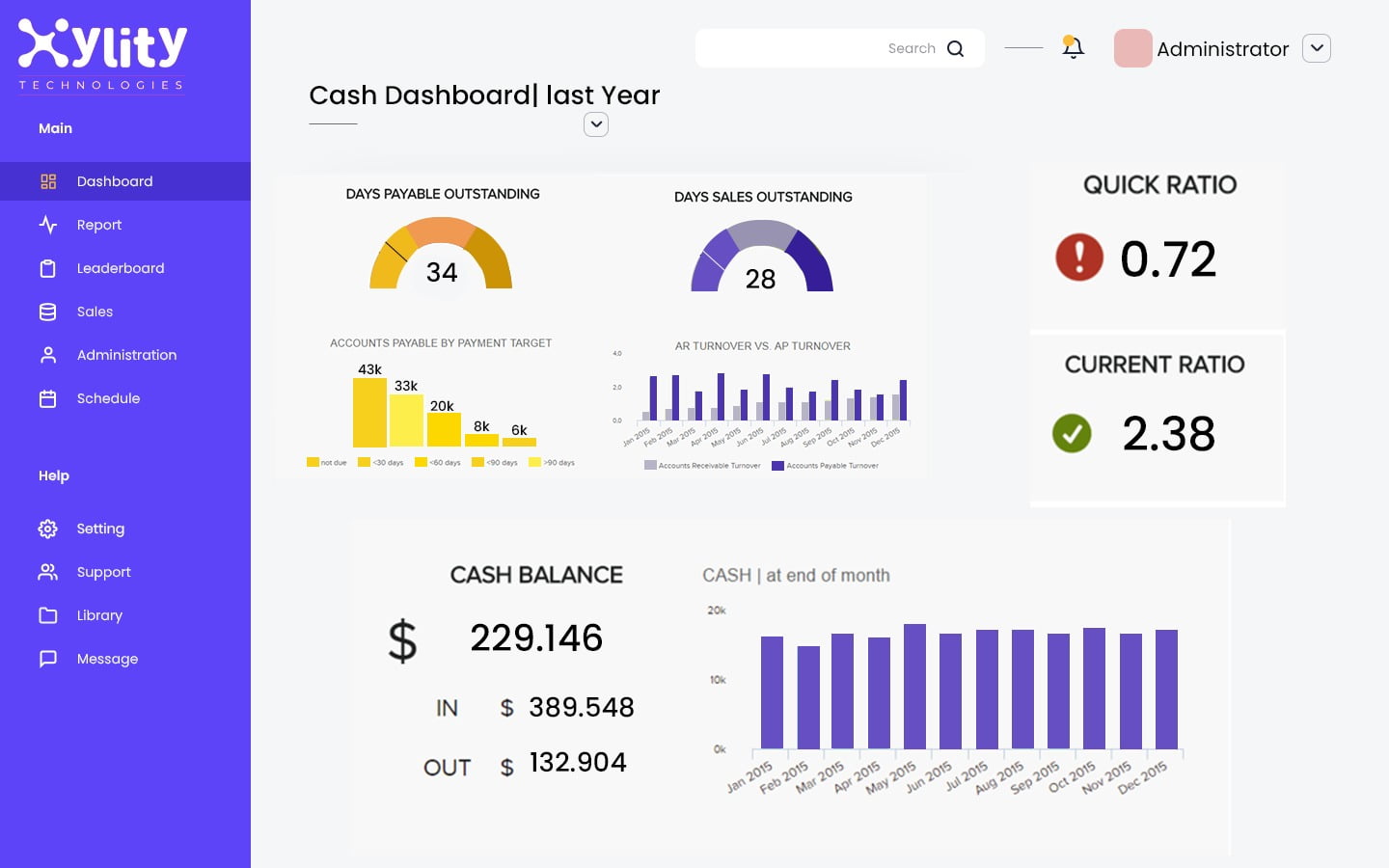1389x868 pixels.
Task: Open Administration in the sidebar
Action: pyautogui.click(x=125, y=355)
